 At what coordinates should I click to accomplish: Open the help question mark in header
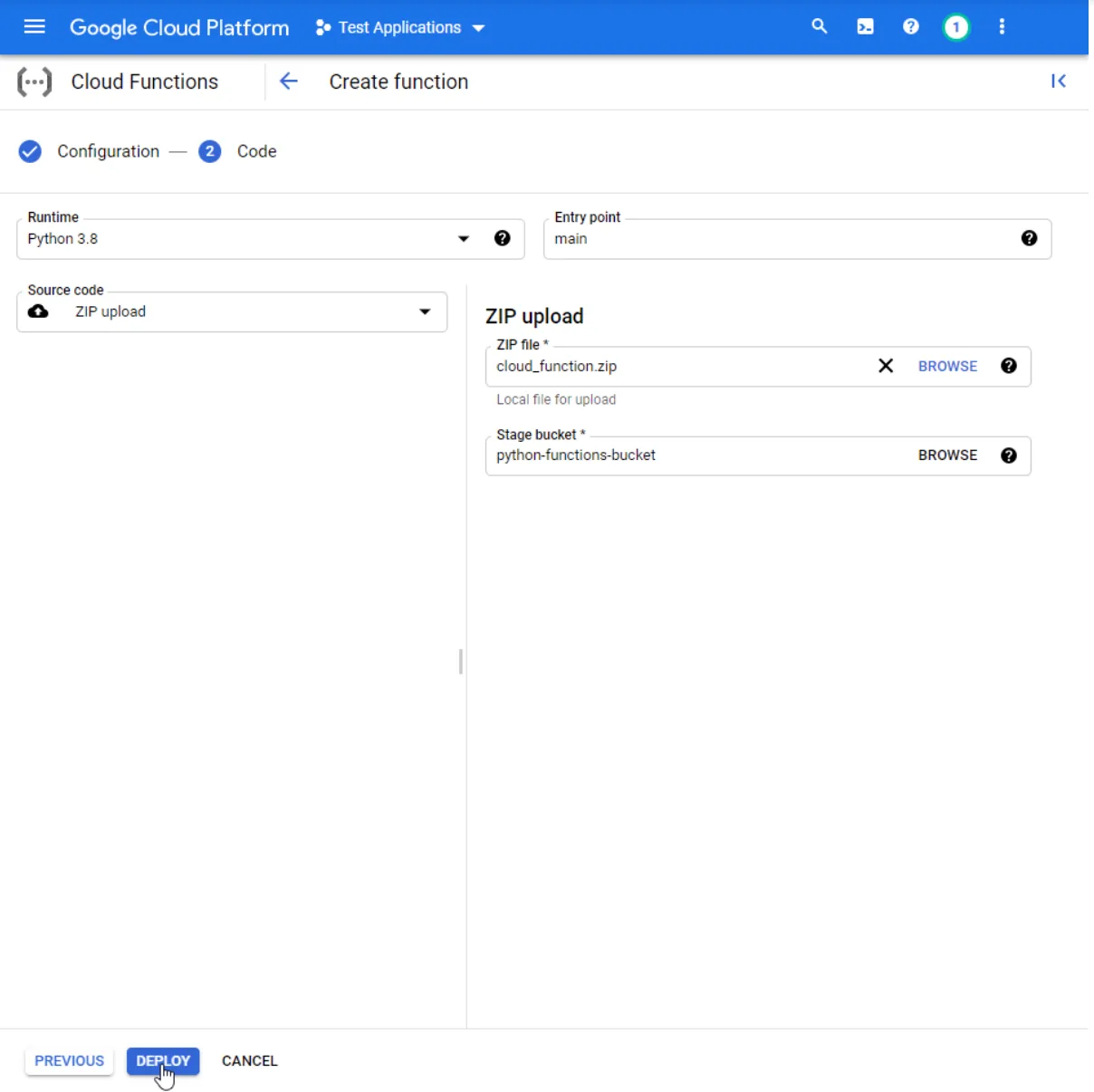pos(911,27)
